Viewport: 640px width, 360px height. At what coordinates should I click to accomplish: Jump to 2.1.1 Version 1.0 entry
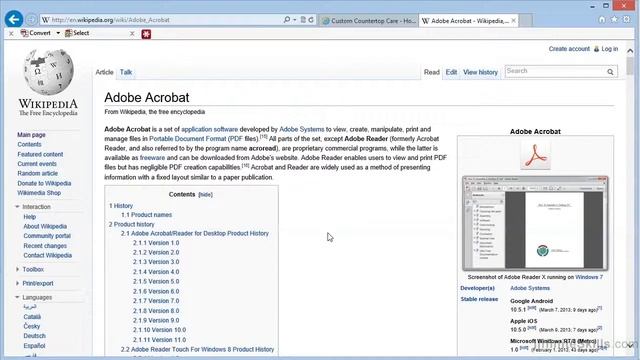pos(156,243)
